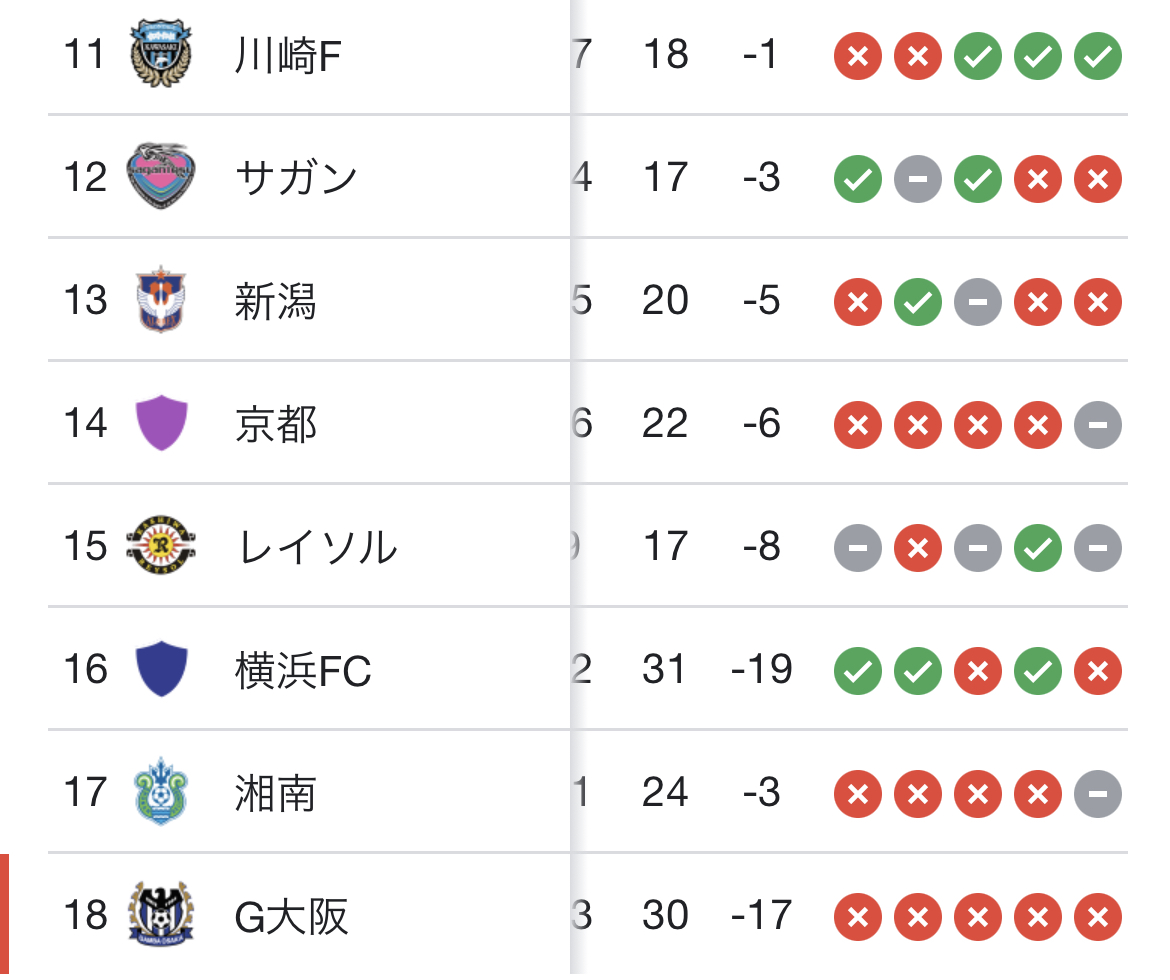Click the green win icon in レイソル row
Screen dimensions: 1170x980
1038,548
